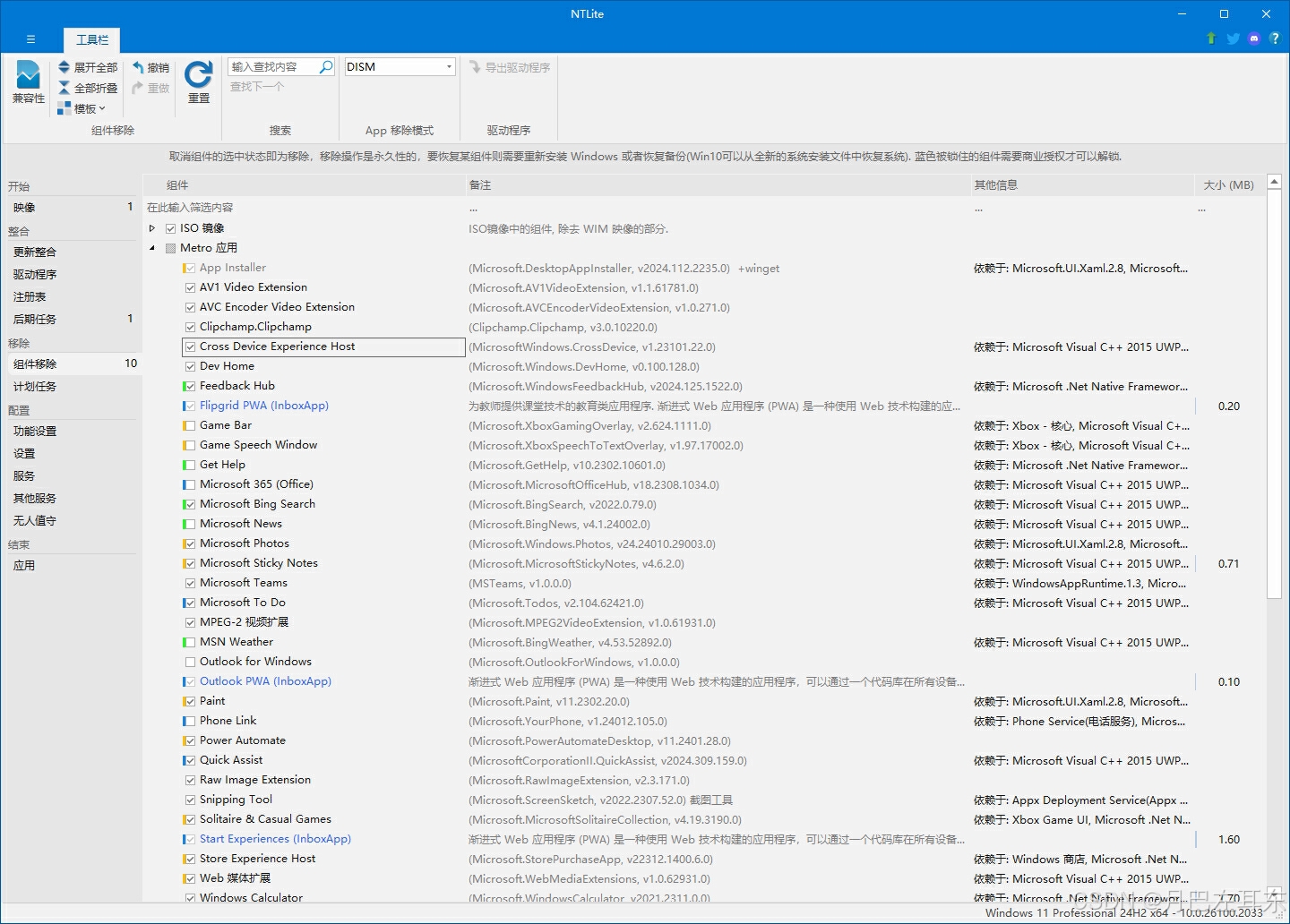Viewport: 1290px width, 924px height.
Task: Uncheck Cross Device Experience Host
Action: pyautogui.click(x=190, y=346)
